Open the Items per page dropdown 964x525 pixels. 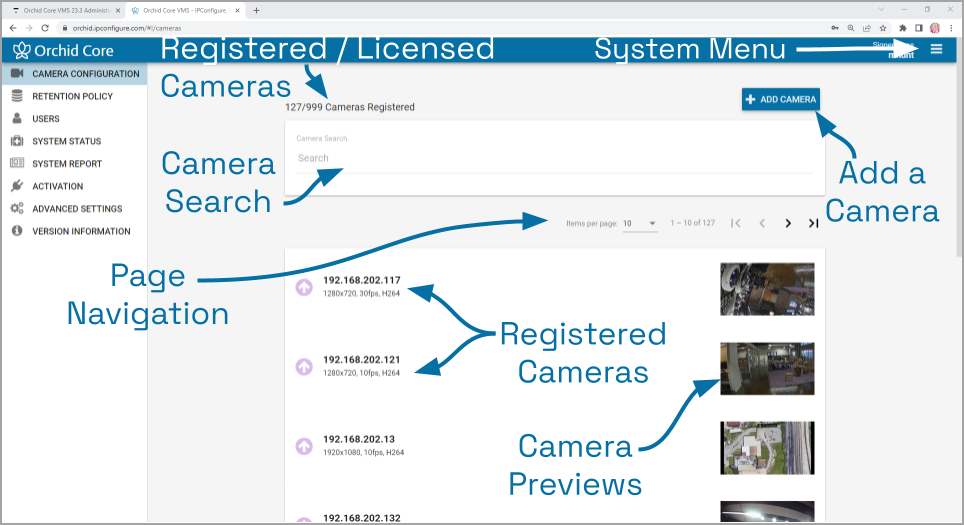click(x=639, y=223)
